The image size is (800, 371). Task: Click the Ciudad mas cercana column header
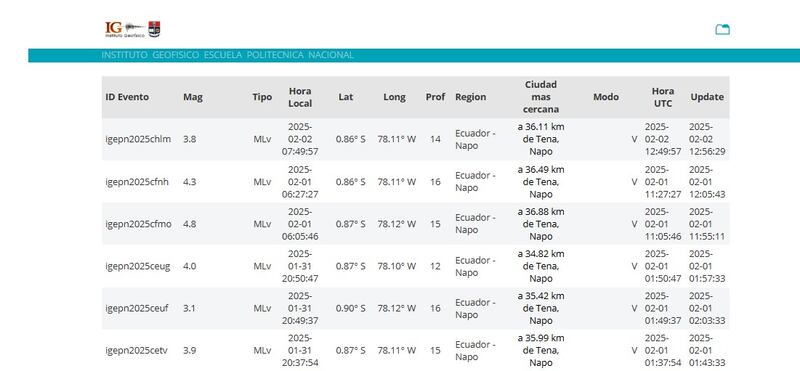click(541, 97)
